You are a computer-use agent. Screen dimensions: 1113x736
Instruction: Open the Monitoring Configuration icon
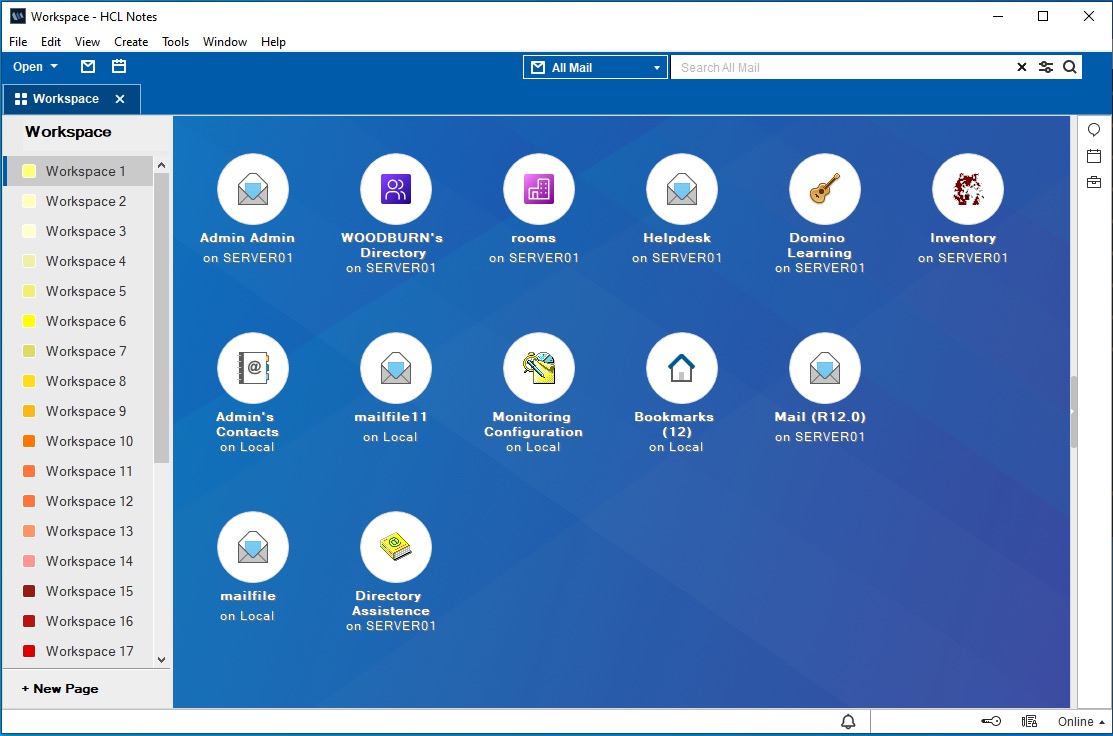pyautogui.click(x=539, y=369)
